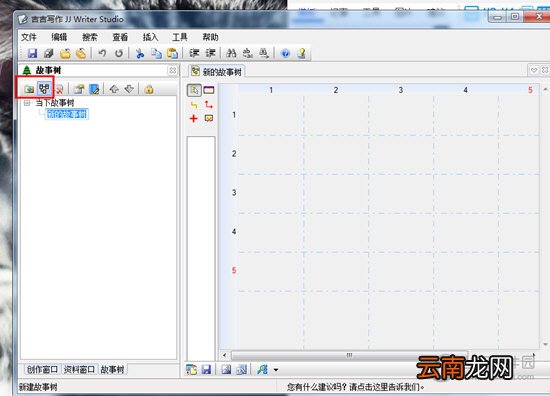Screen dimensions: 550x396
Task: Move item down with the down arrow icon
Action: (x=129, y=89)
